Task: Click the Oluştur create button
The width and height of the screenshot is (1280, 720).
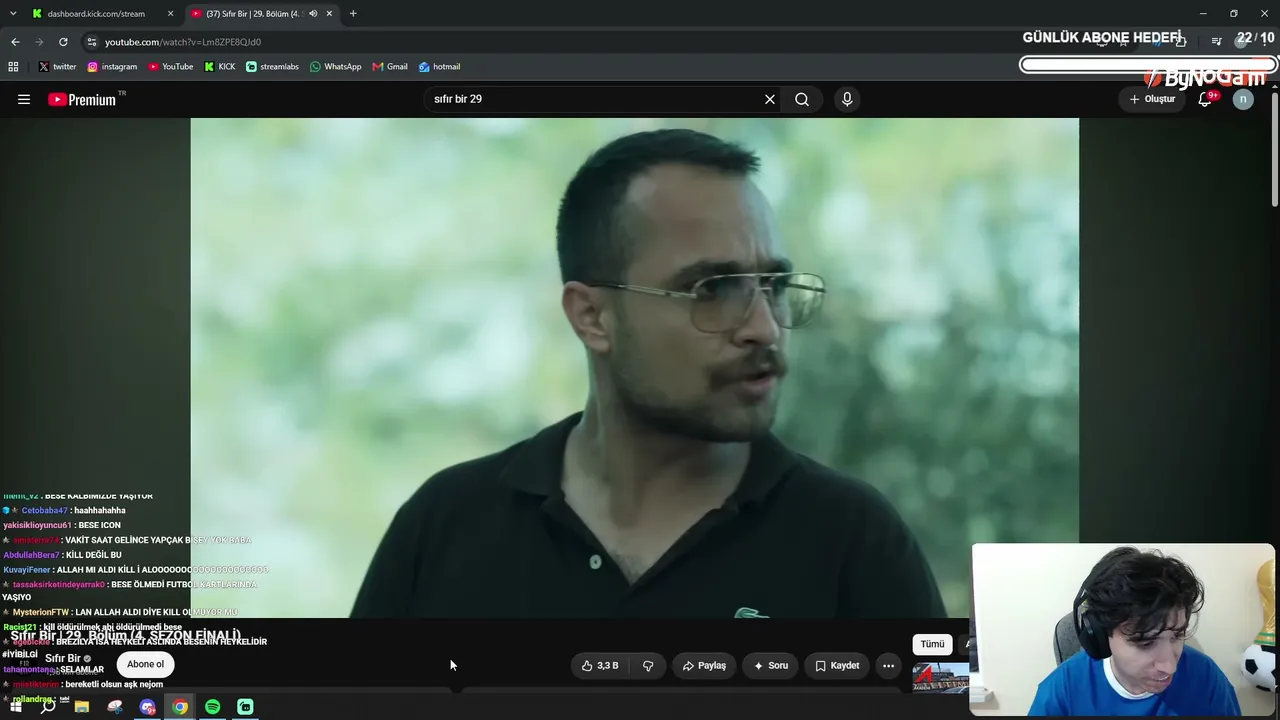Action: tap(1152, 99)
